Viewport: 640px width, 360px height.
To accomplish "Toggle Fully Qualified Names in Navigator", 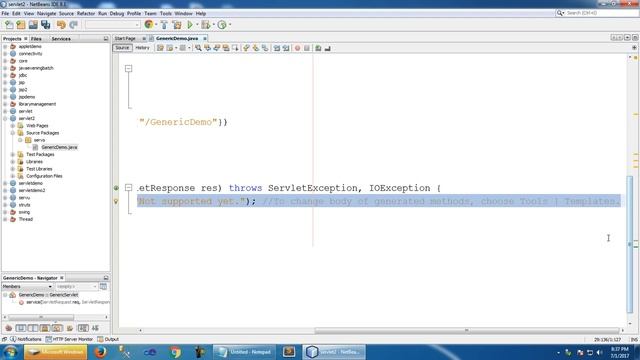I will (70, 328).
